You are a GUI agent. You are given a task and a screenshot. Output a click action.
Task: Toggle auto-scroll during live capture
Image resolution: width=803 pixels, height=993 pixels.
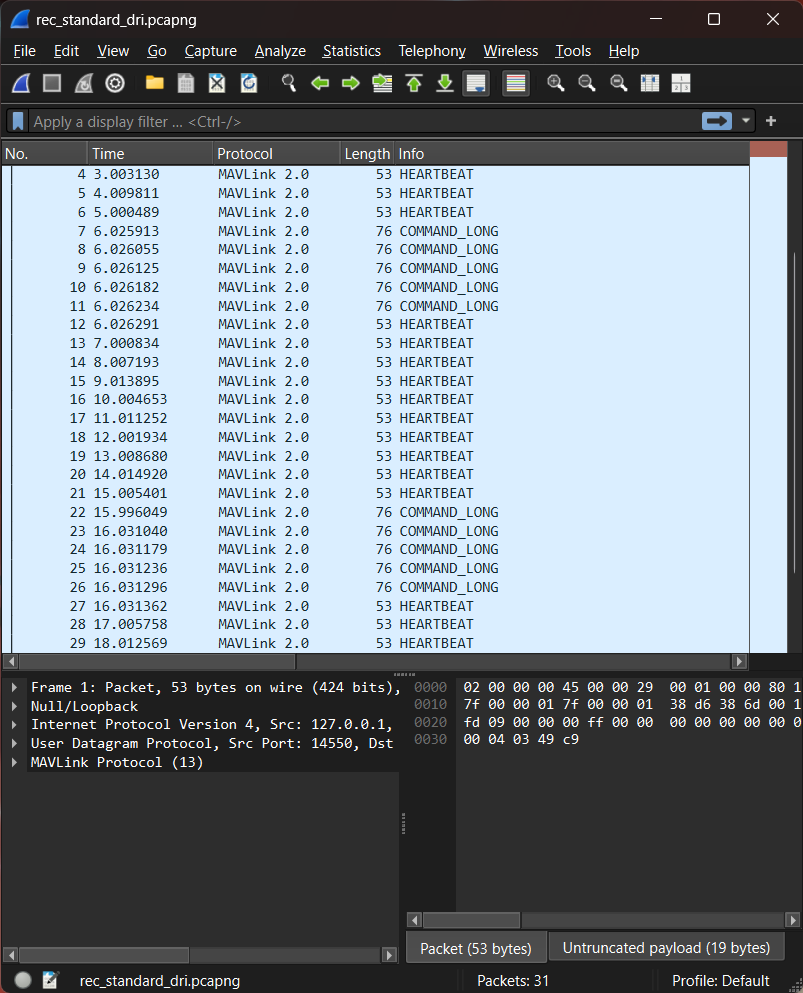point(476,83)
